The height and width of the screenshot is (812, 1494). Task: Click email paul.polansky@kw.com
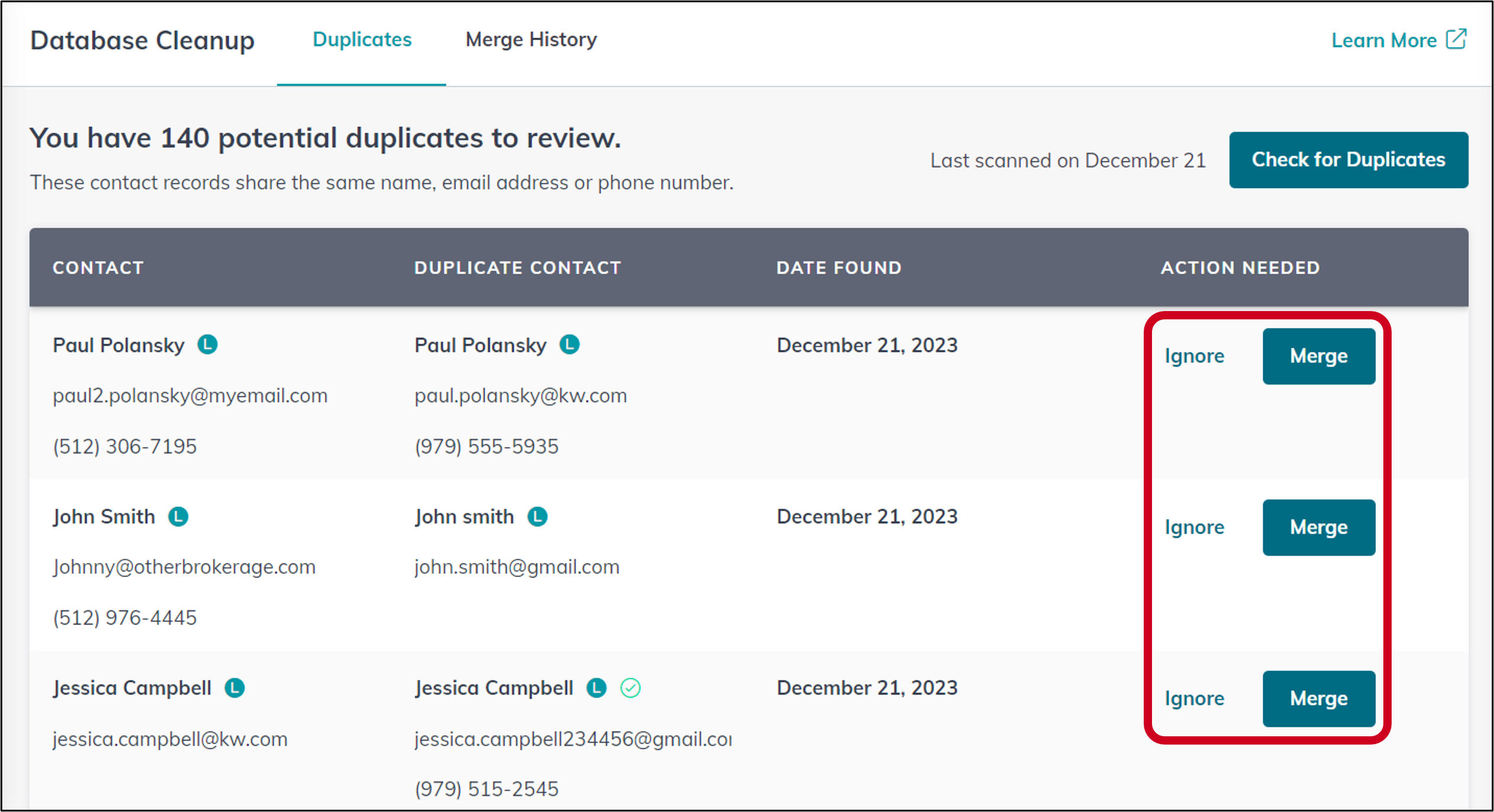point(521,396)
